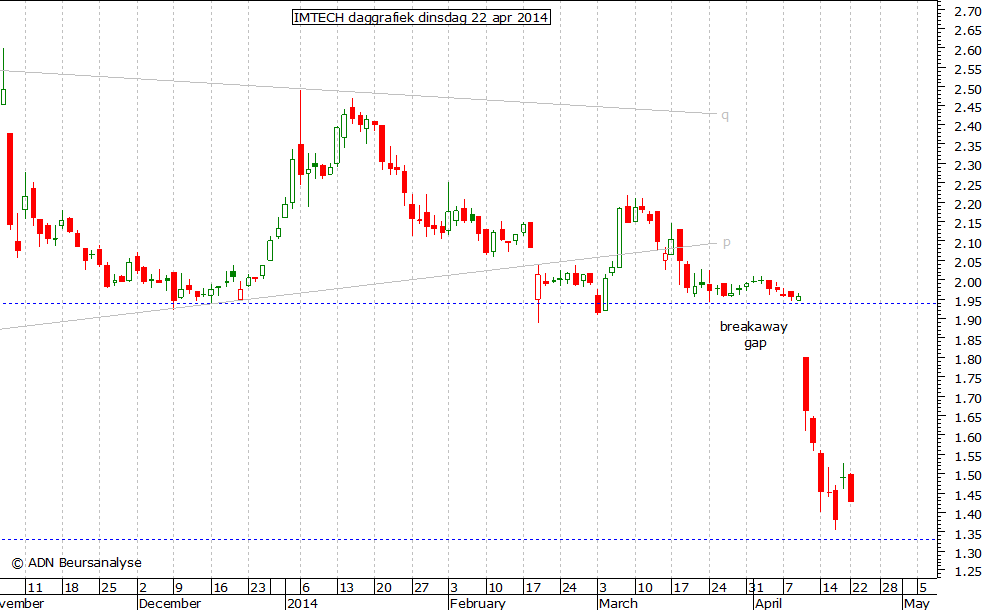The image size is (985, 610).
Task: Click the price axis label 2.00
Action: coord(967,282)
